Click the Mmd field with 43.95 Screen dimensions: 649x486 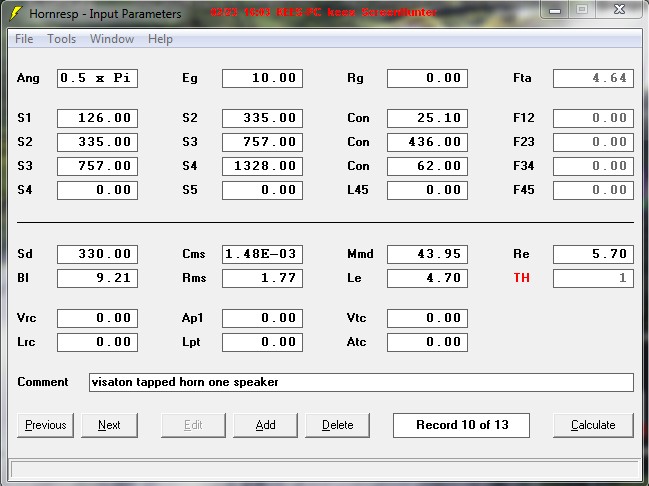(428, 254)
